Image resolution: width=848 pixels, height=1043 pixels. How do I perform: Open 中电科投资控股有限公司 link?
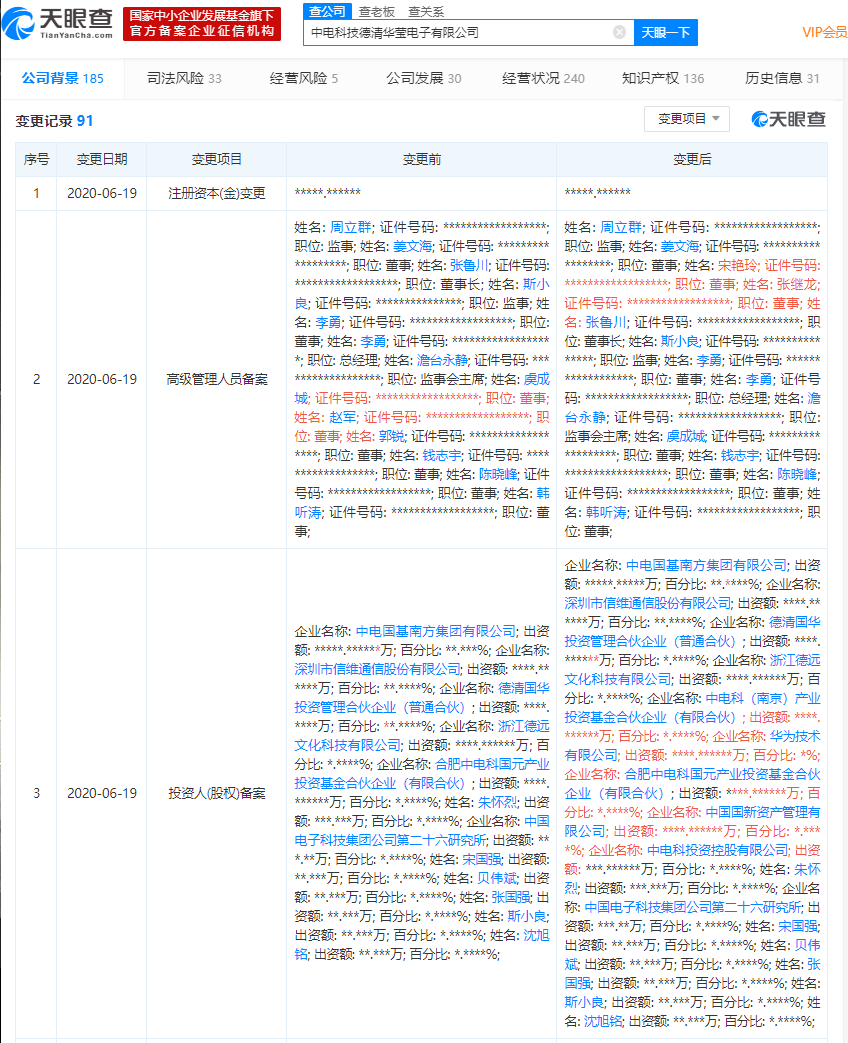coord(718,850)
